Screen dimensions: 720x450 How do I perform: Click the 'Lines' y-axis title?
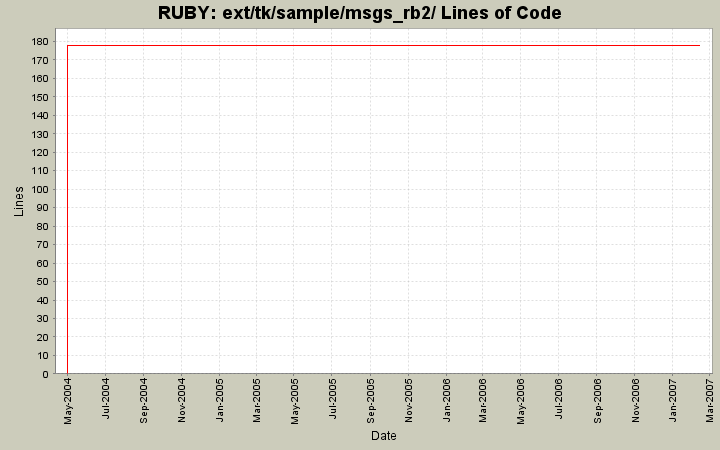point(18,201)
